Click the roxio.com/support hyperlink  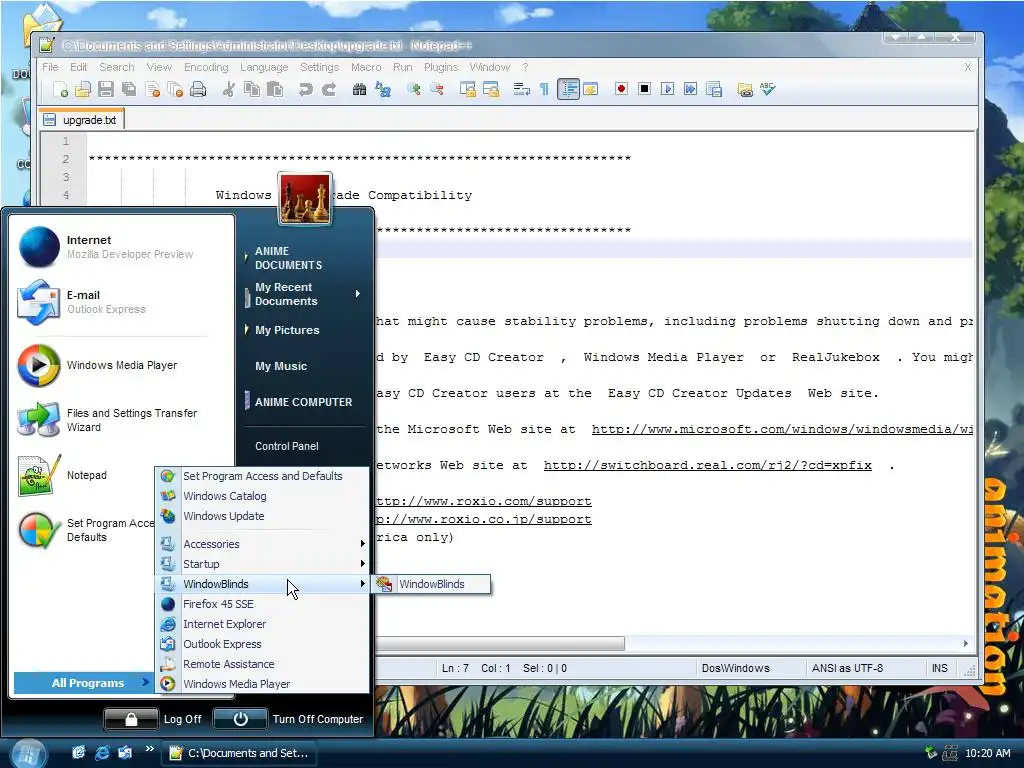[484, 501]
